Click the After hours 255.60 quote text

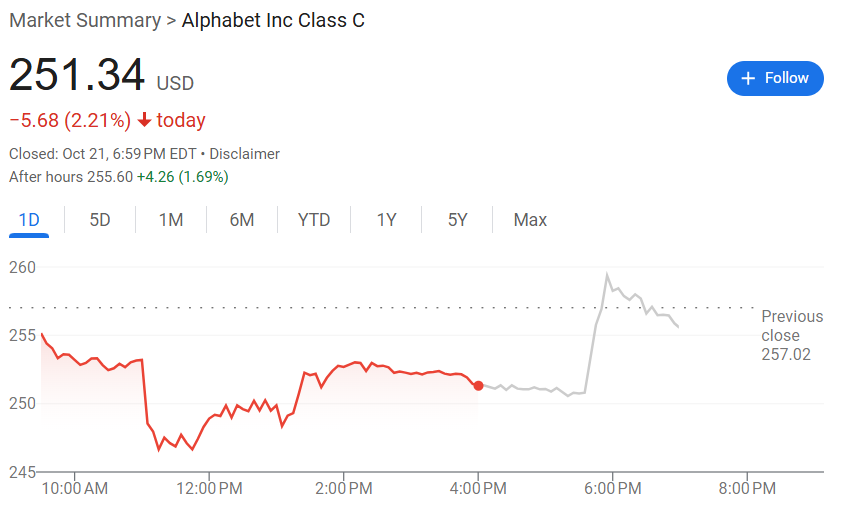(x=118, y=177)
